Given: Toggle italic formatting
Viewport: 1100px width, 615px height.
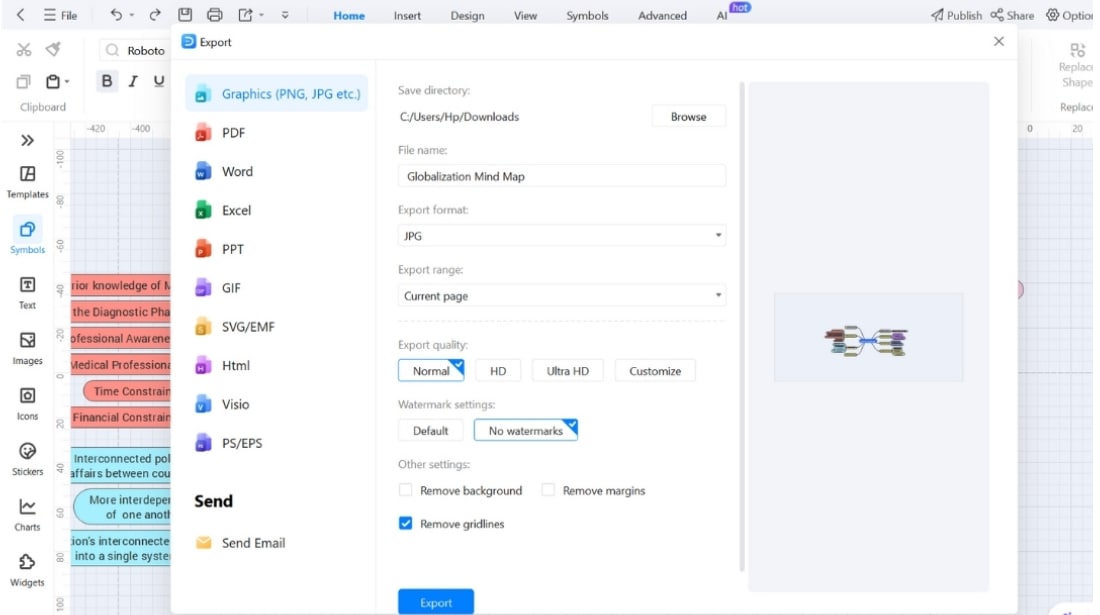Looking at the screenshot, I should coord(133,81).
